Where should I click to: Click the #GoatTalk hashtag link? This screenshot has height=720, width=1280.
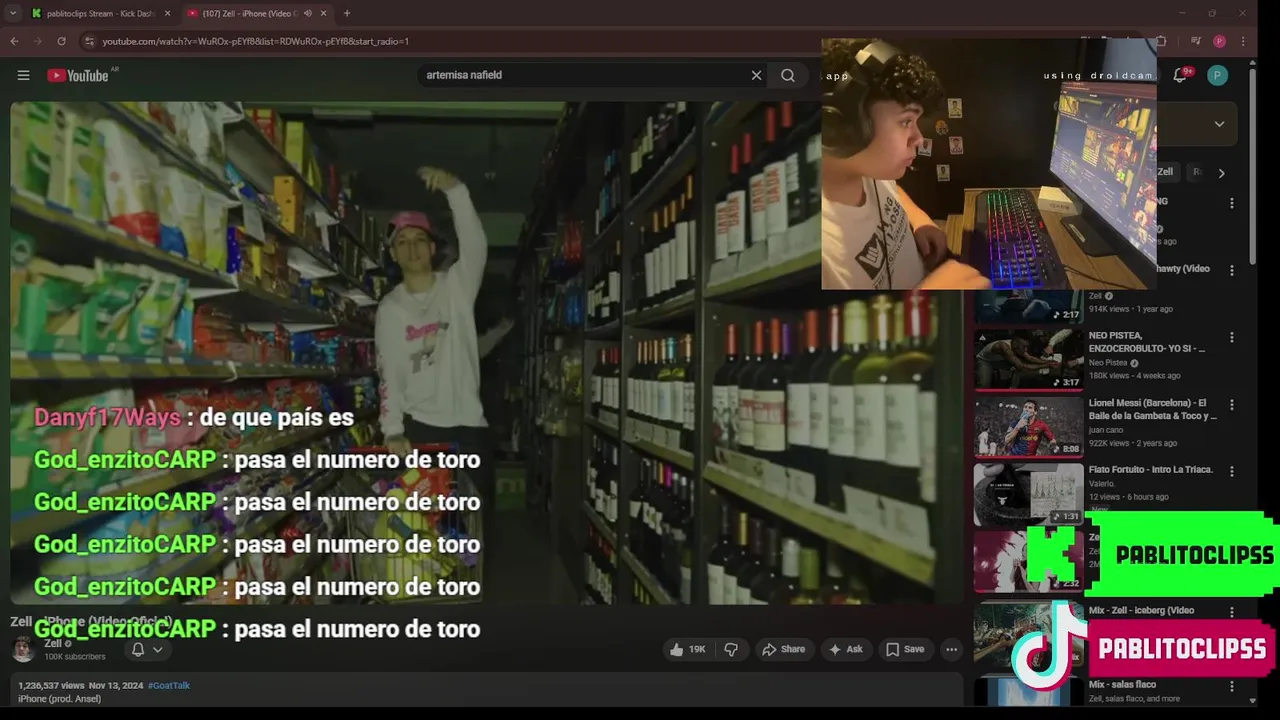pos(169,685)
